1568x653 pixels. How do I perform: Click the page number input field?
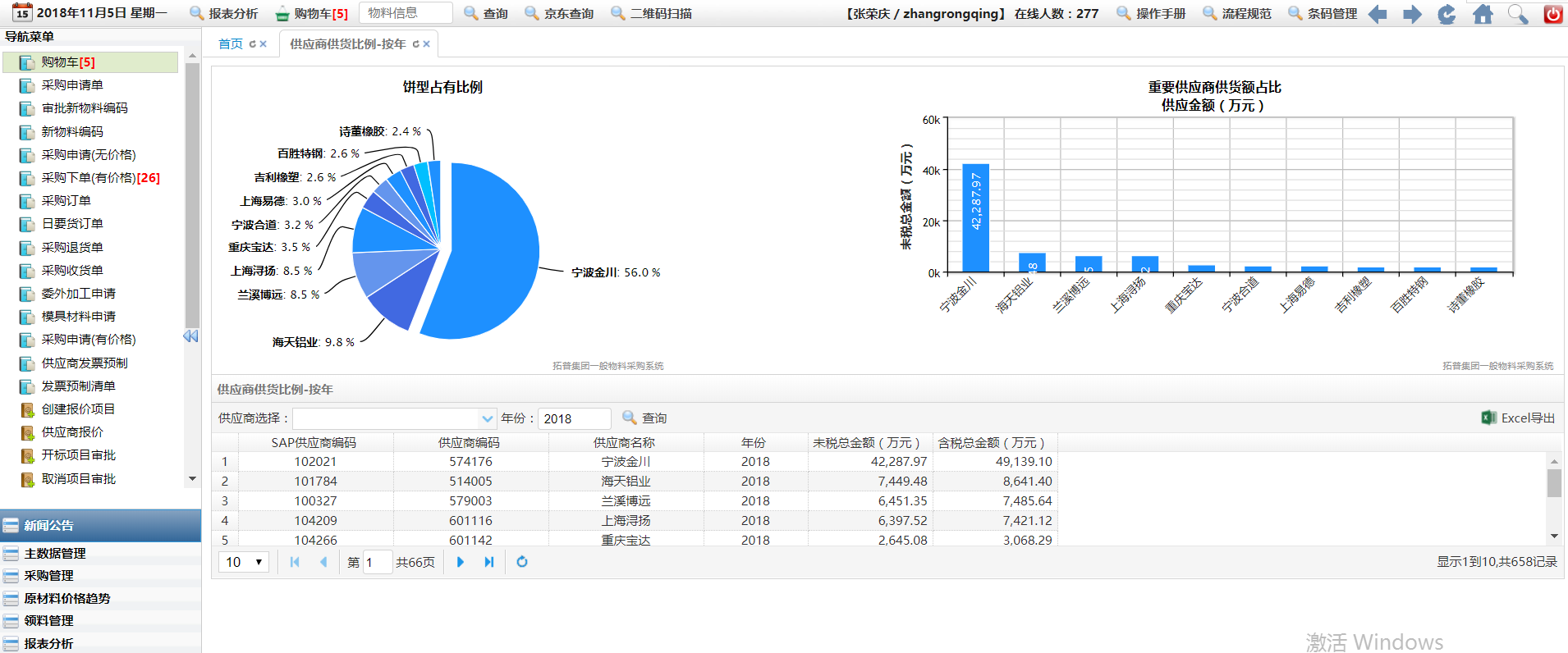point(377,562)
